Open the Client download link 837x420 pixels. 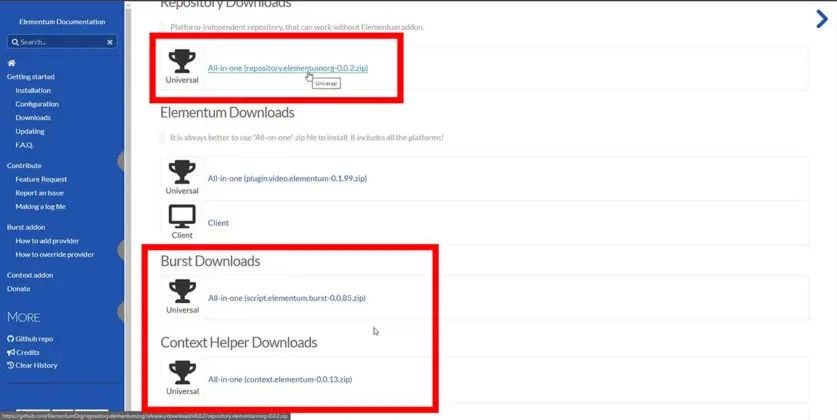[218, 223]
